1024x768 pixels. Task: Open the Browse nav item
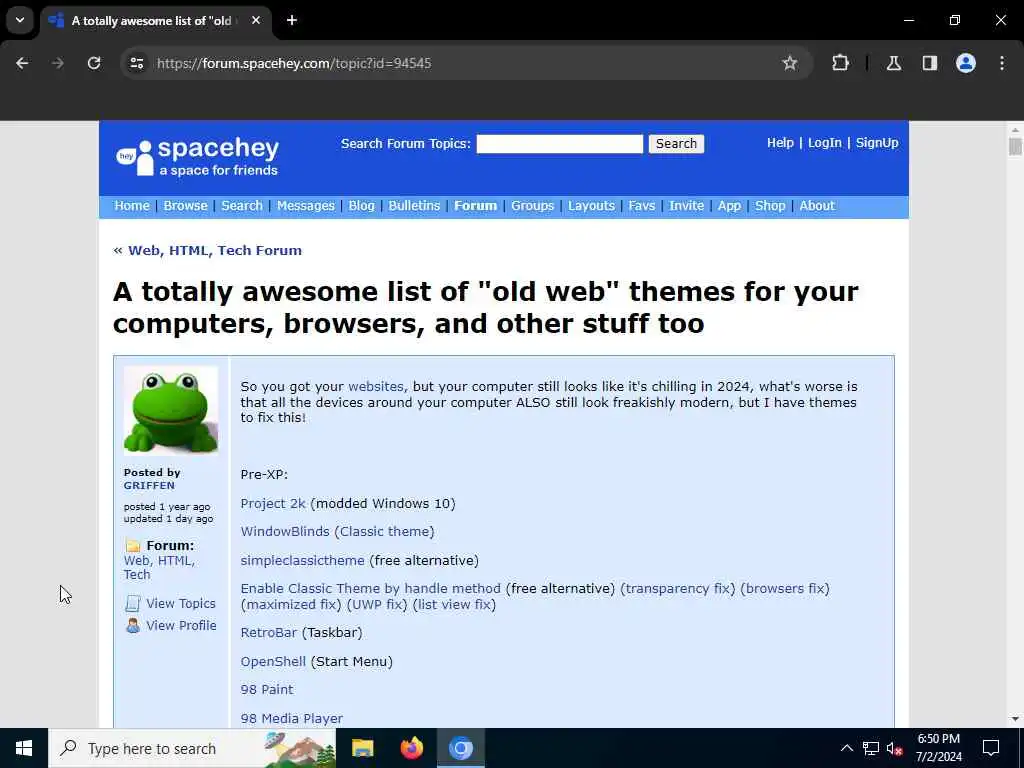[x=185, y=206]
